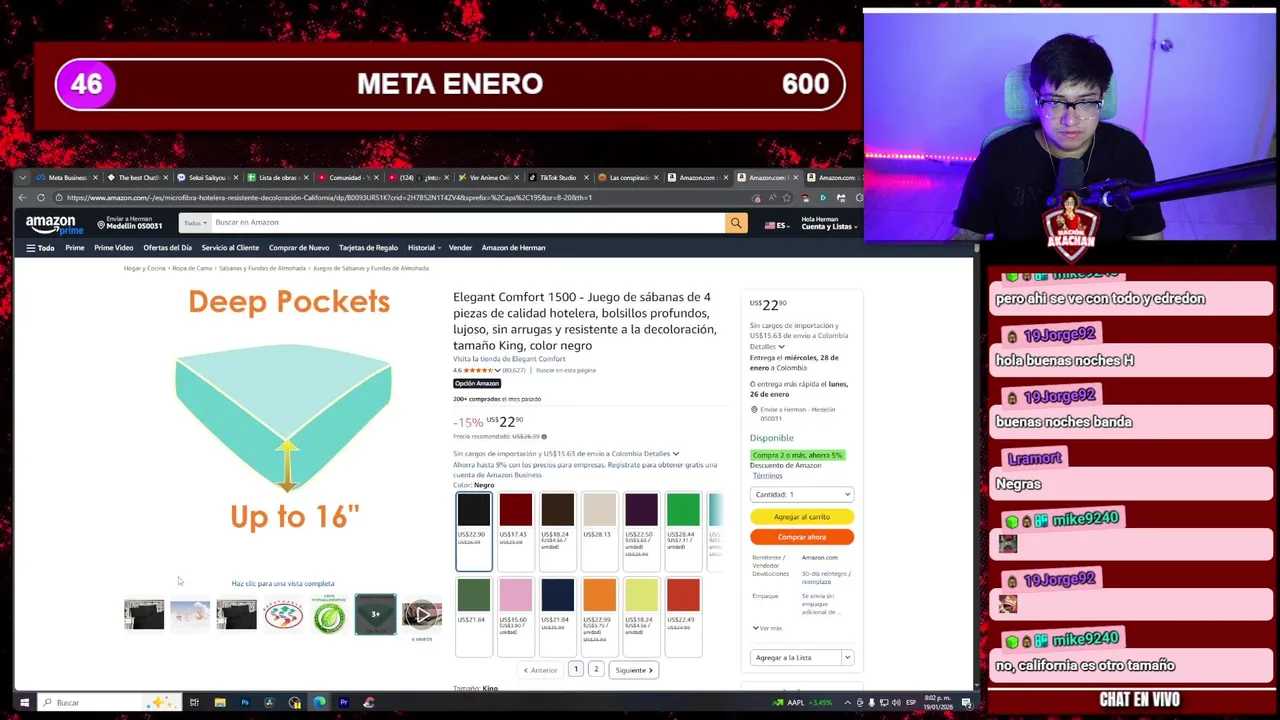The image size is (1280, 720).
Task: Open the ES language selector
Action: 776,226
